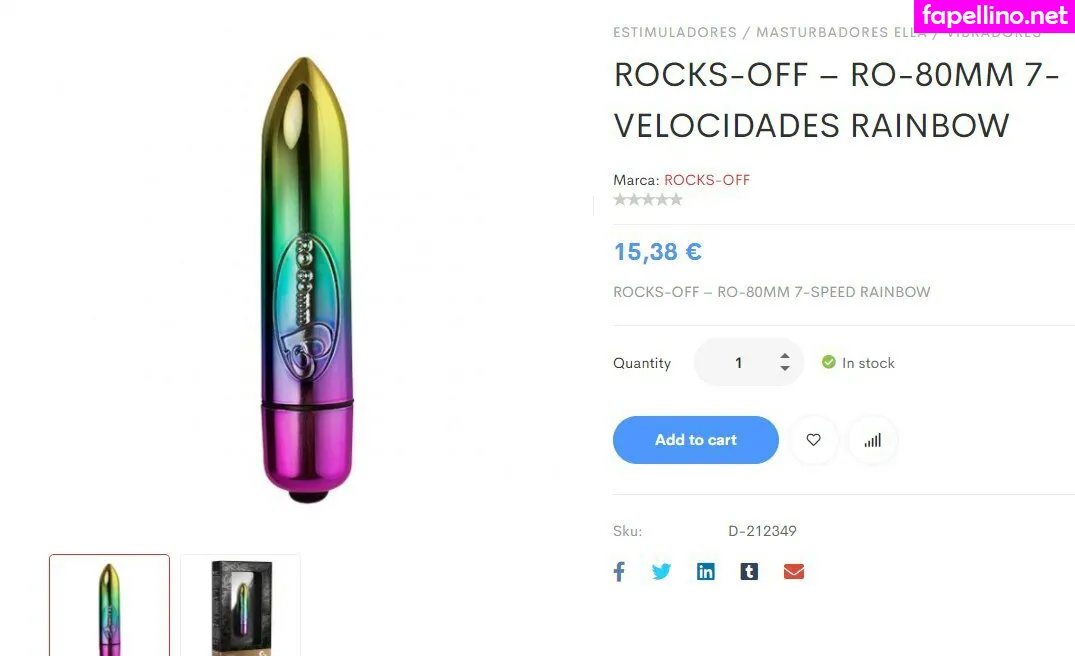
Task: Click Add to cart button
Action: (696, 439)
